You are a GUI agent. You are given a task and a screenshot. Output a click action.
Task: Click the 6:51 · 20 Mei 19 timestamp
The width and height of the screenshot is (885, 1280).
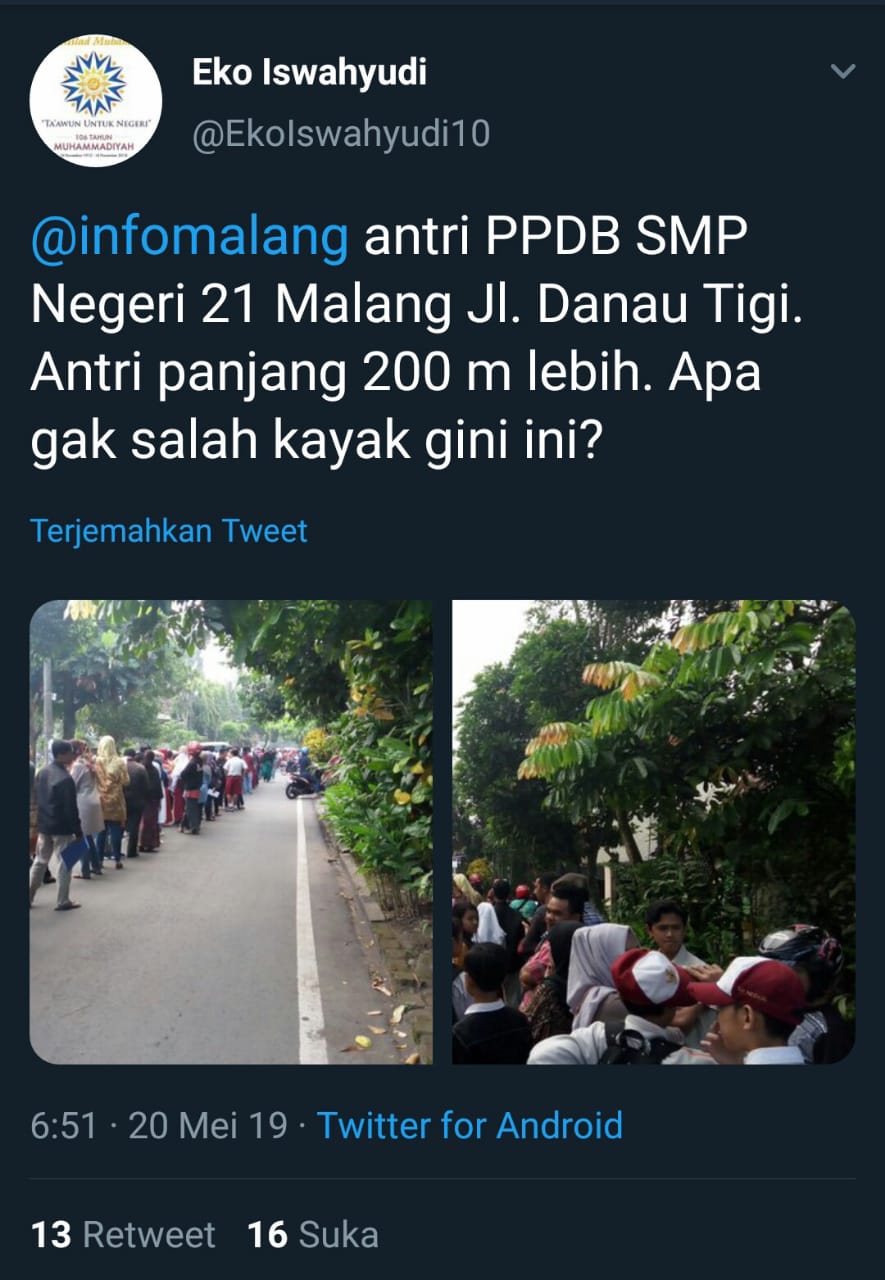pos(159,1126)
